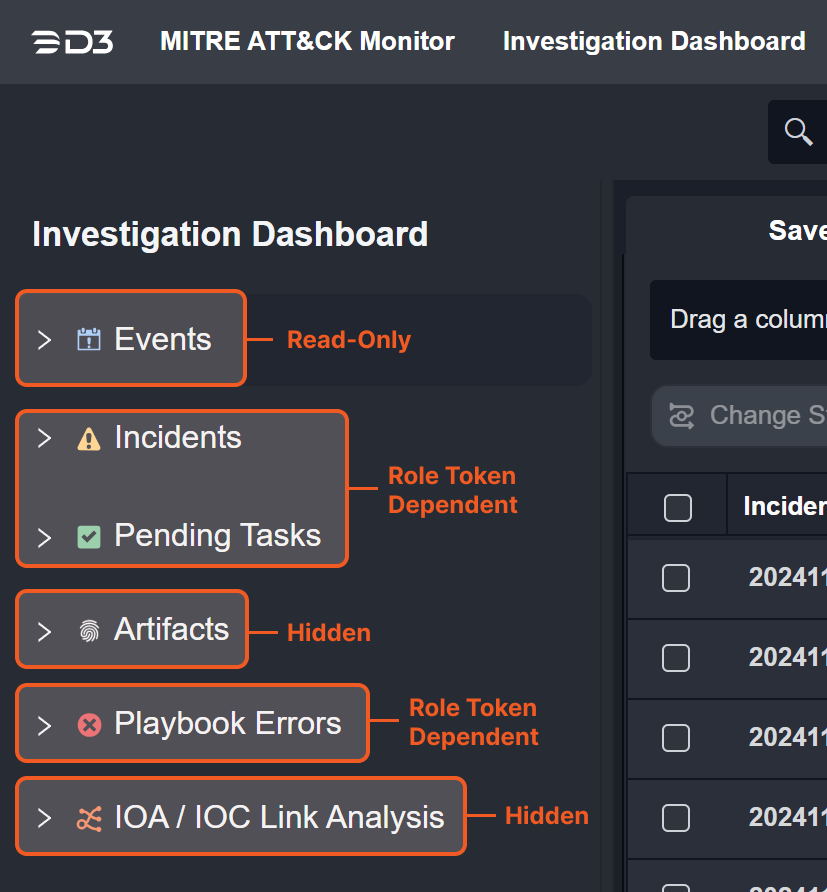This screenshot has height=892, width=827.
Task: Expand the Playbook Errors chevron
Action: [44, 725]
